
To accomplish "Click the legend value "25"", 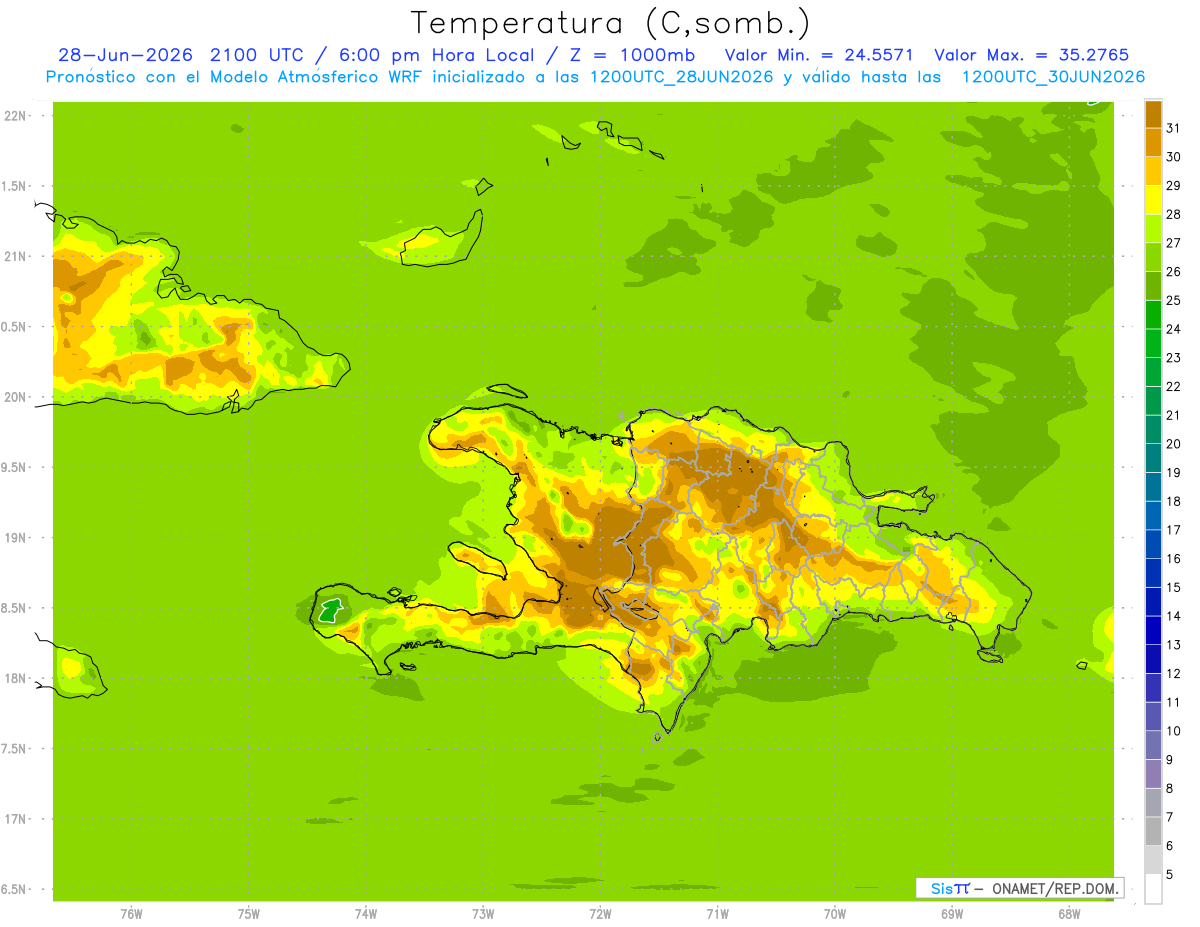I will click(1174, 300).
